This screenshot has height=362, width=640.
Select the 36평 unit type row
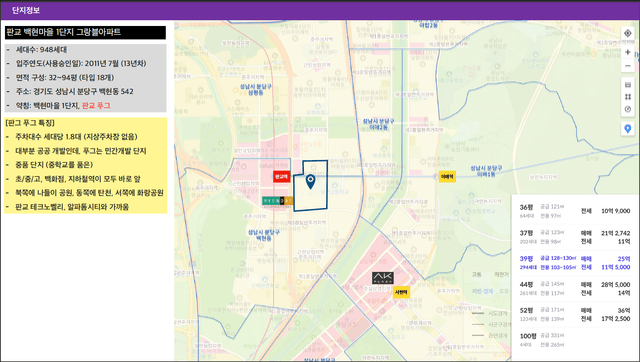[x=575, y=211]
